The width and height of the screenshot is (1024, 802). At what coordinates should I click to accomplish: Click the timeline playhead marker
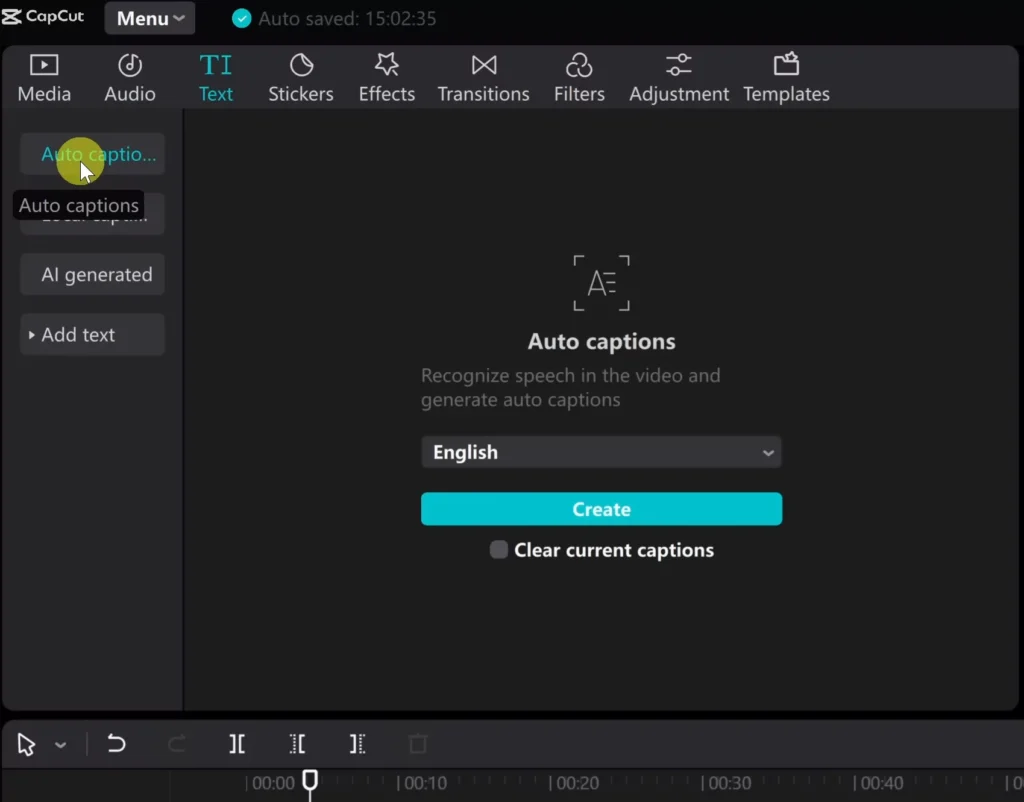310,780
